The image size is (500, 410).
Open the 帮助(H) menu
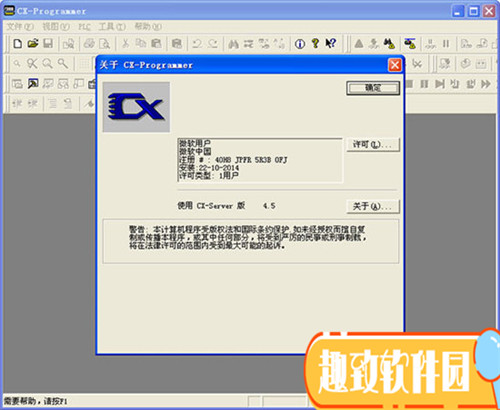pos(148,27)
